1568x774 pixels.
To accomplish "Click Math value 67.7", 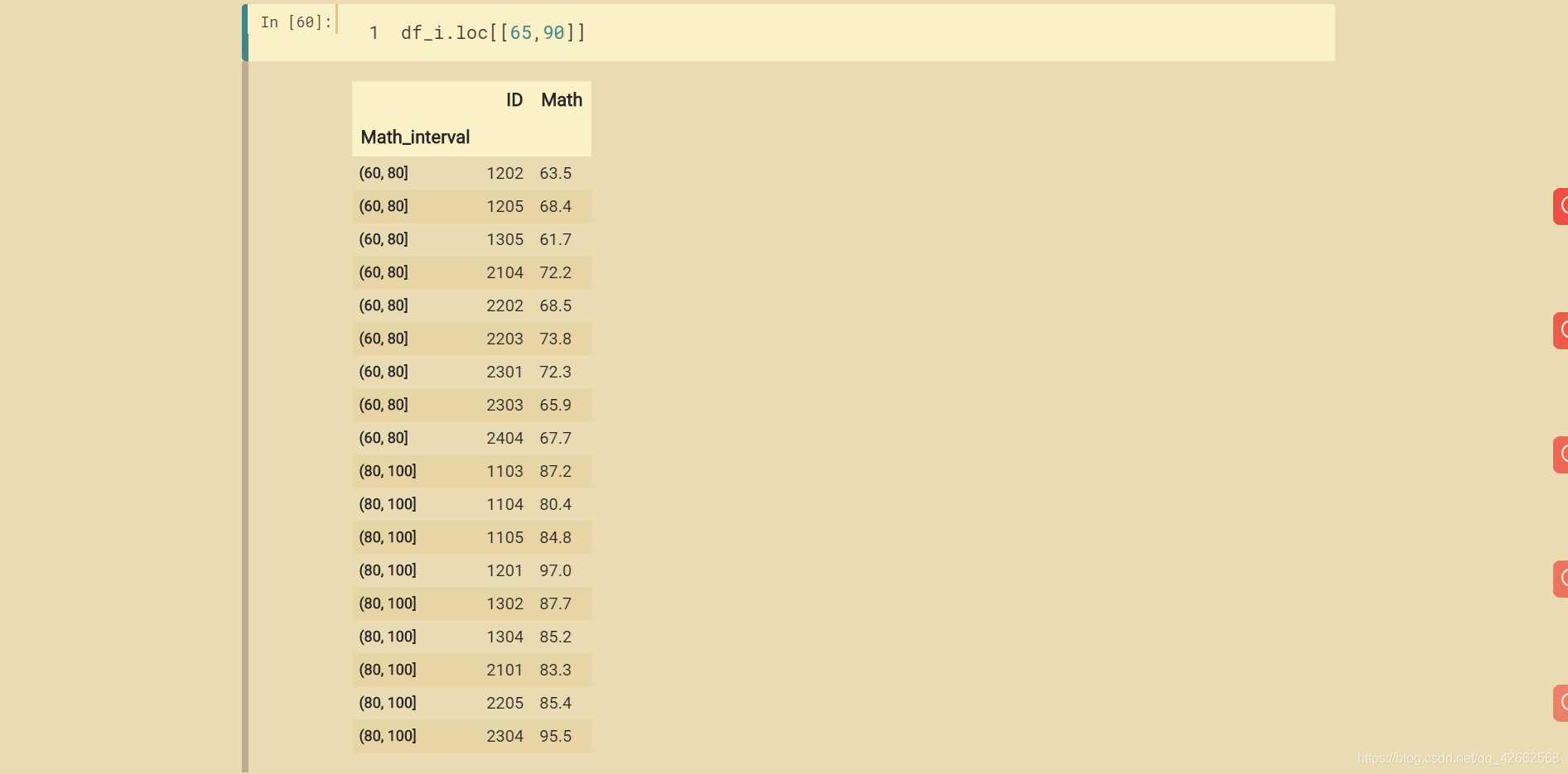I will pos(555,438).
